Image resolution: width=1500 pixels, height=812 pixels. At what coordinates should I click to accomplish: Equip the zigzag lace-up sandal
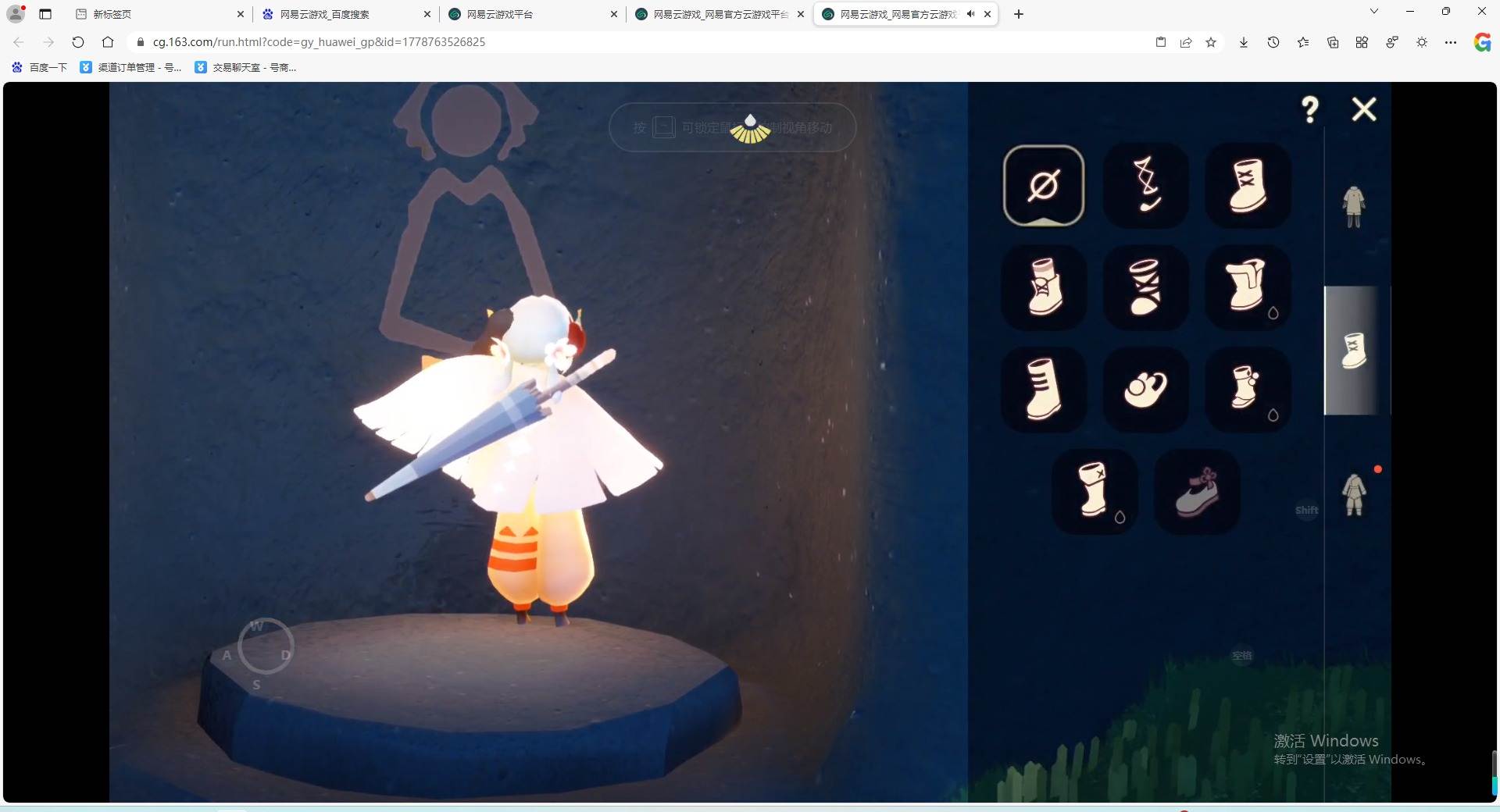coord(1146,186)
